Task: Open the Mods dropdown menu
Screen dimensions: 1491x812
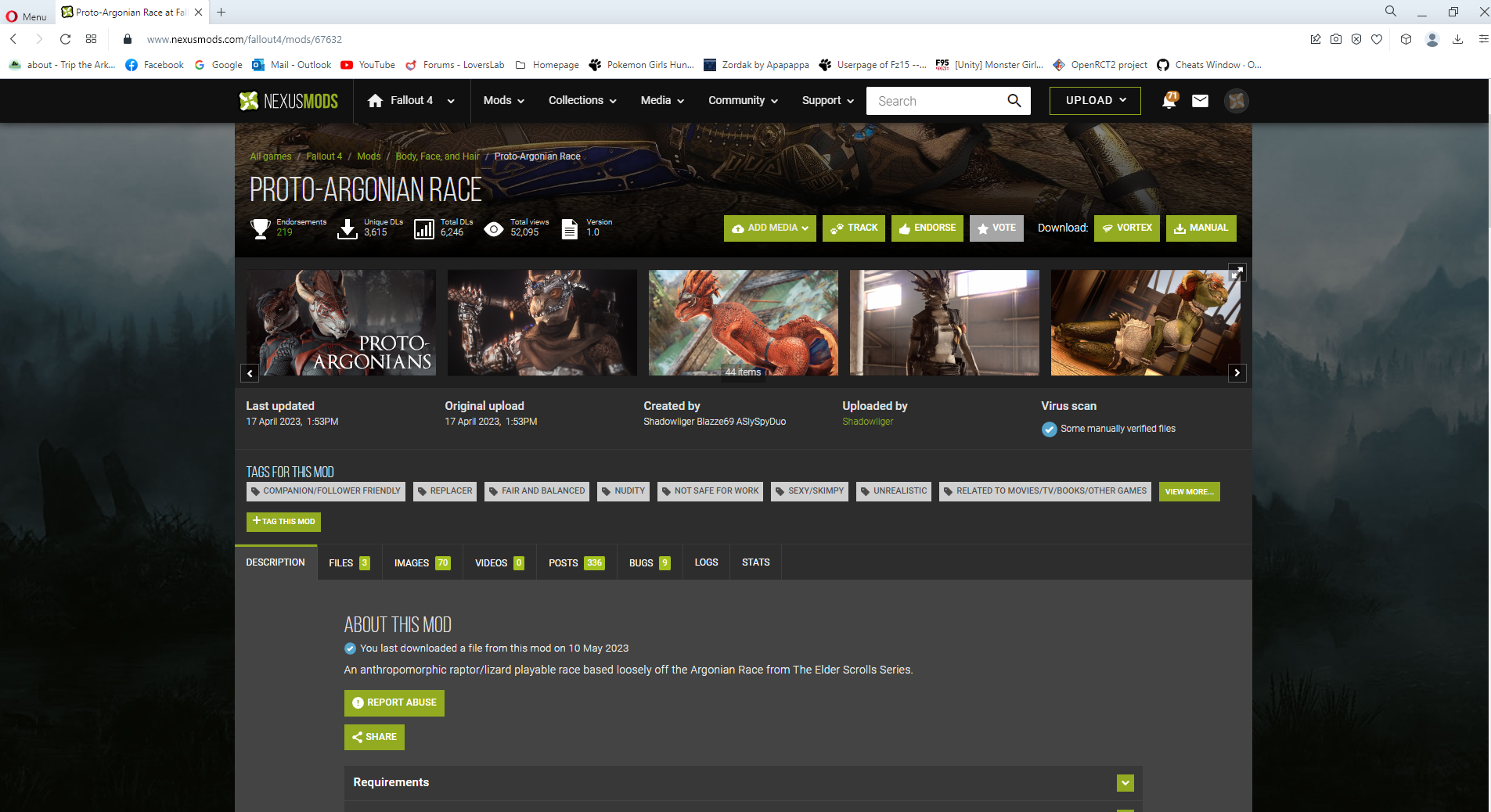Action: click(504, 101)
